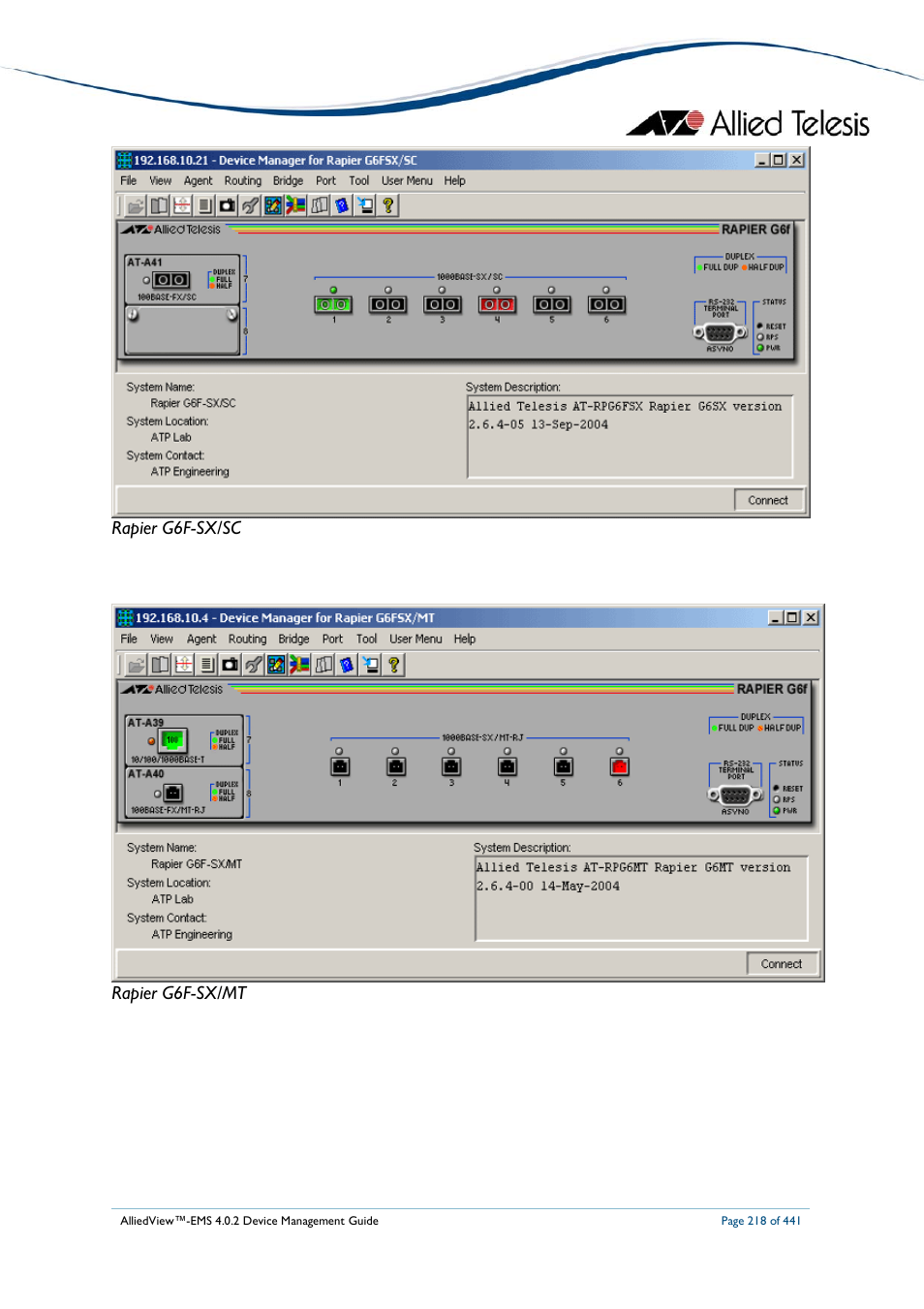The image size is (924, 1309).
Task: Click the camera icon in G6FSX/SC toolbar
Action: click(228, 205)
